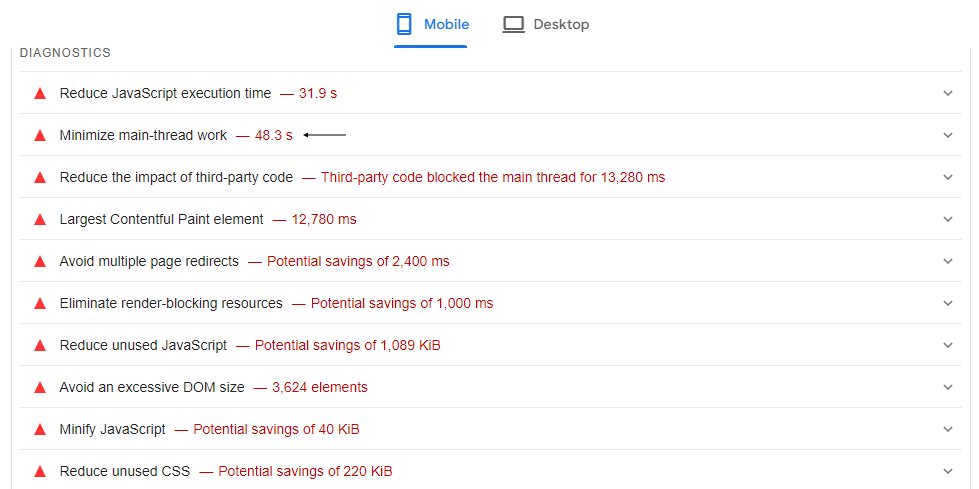
Task: Expand the Minimize main-thread work chevron
Action: (948, 136)
